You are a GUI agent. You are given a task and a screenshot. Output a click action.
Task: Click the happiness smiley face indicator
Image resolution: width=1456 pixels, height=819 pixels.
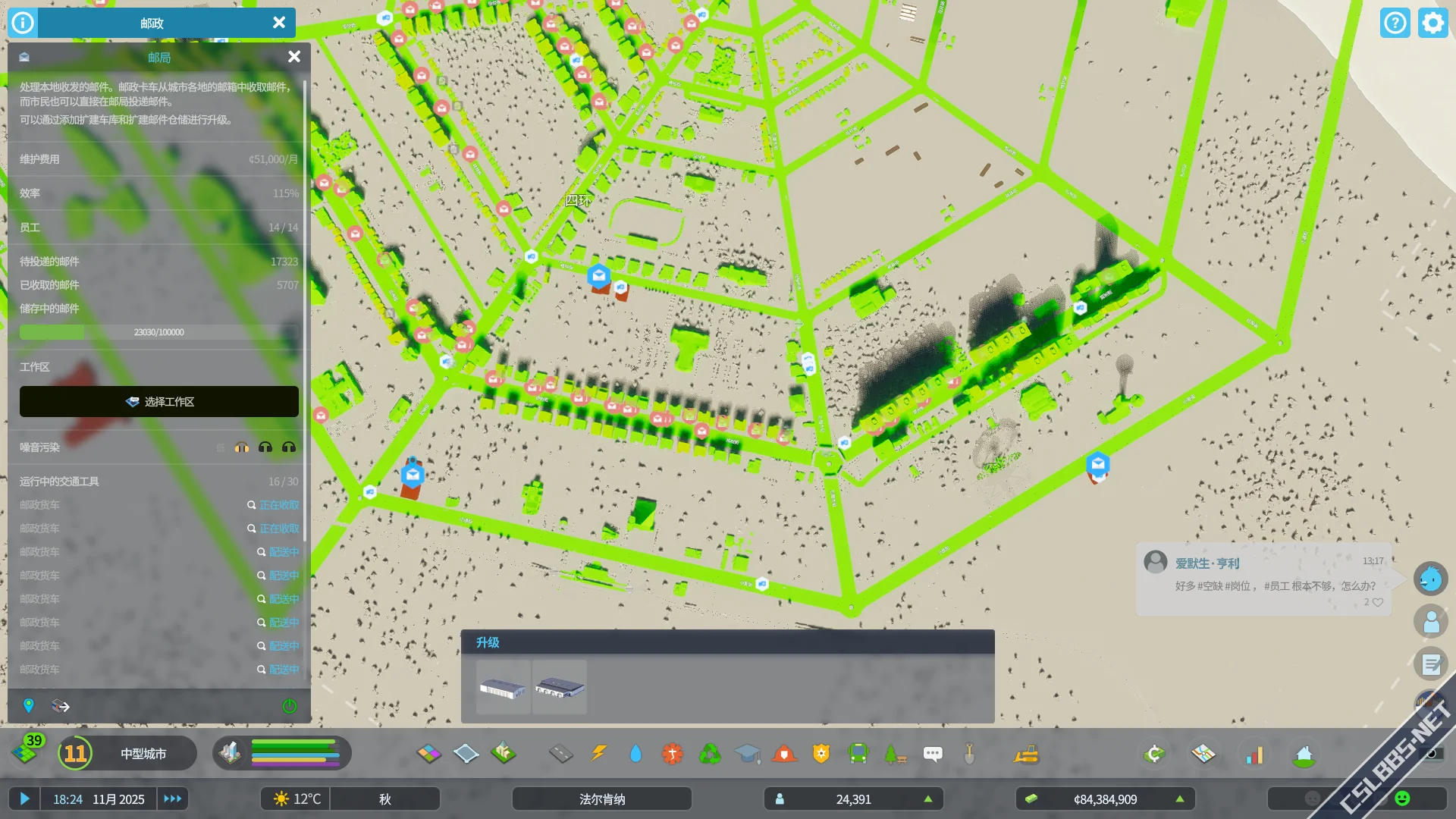1402,799
